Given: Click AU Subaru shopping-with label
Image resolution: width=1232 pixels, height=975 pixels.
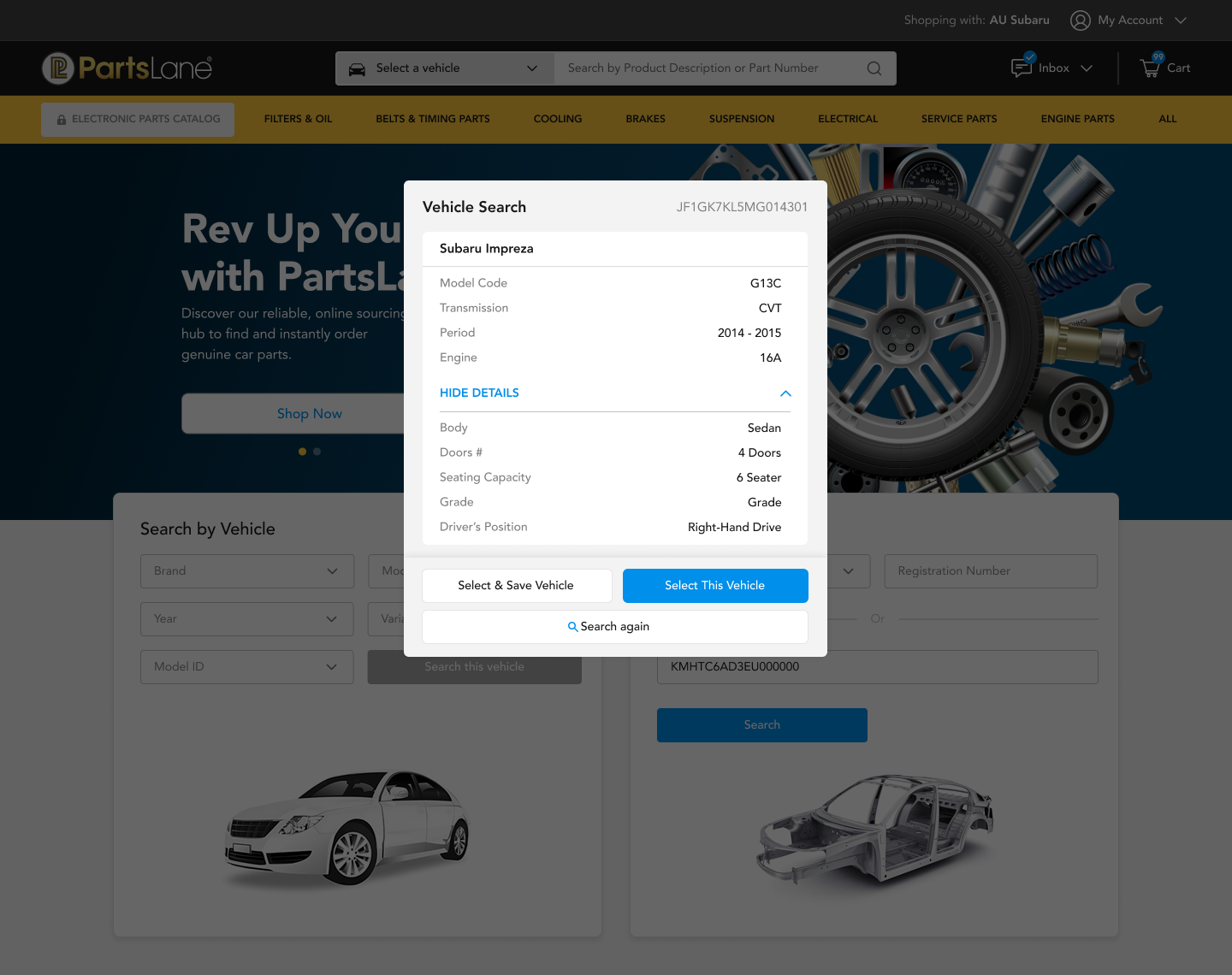Looking at the screenshot, I should click(x=1019, y=21).
